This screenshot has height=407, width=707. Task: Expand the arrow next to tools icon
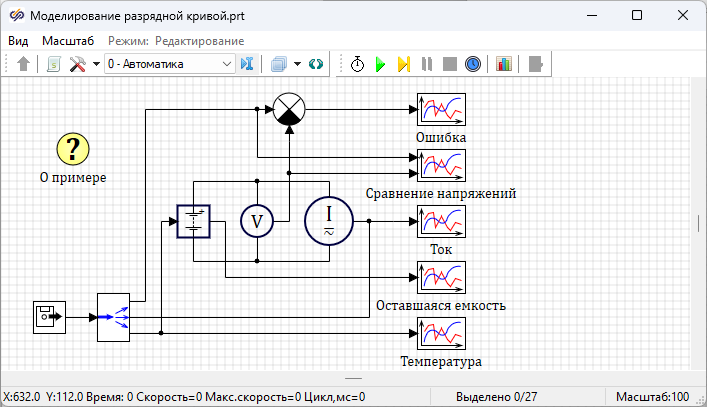coord(95,64)
